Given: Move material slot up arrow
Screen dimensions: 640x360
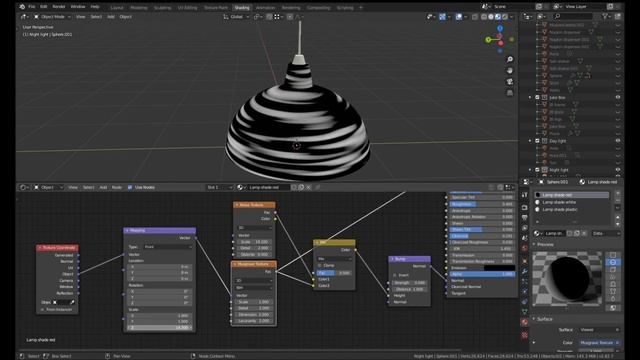Looking at the screenshot, I should (x=617, y=218).
